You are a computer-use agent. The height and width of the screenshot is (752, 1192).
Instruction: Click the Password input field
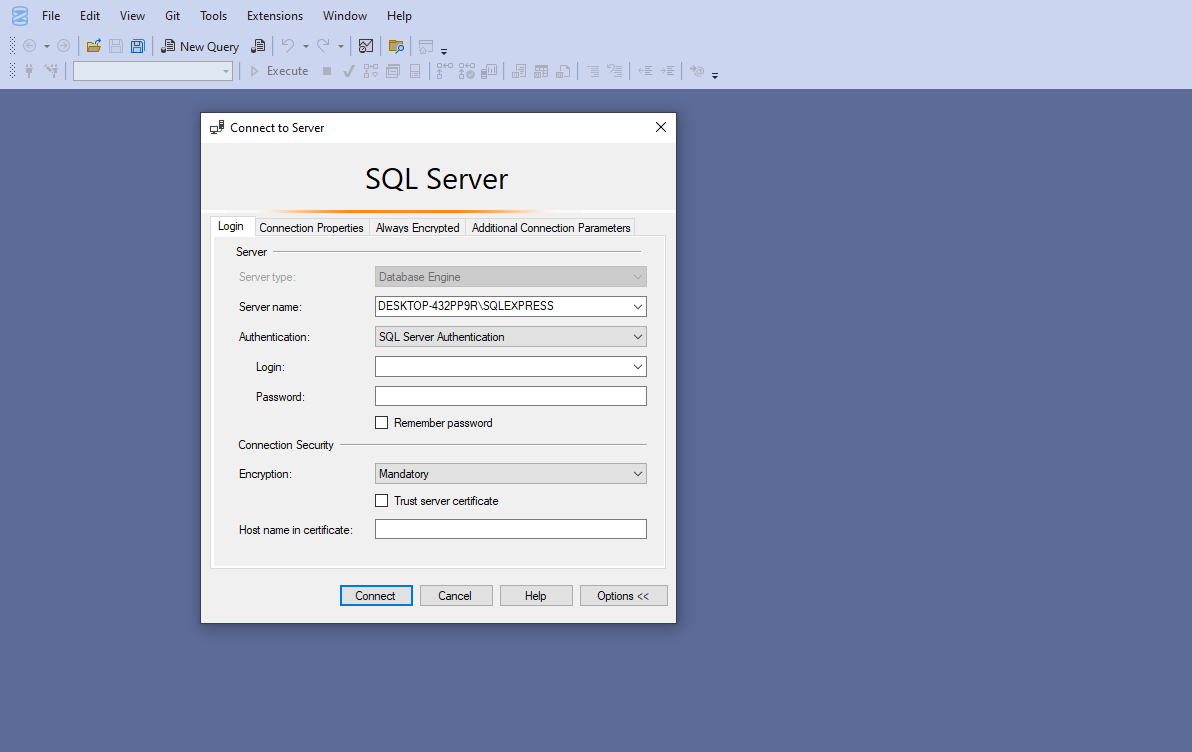click(510, 397)
